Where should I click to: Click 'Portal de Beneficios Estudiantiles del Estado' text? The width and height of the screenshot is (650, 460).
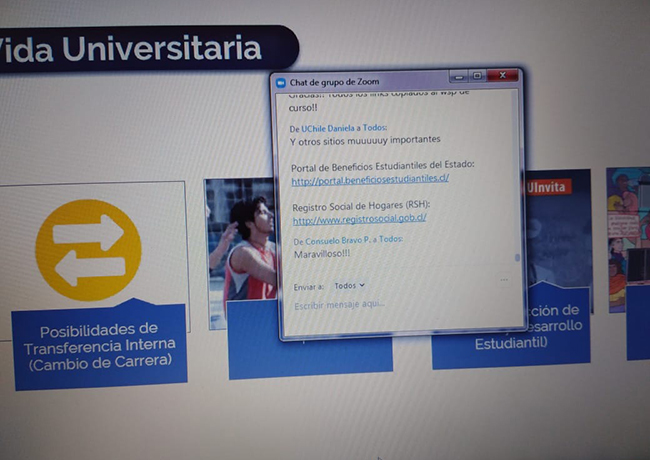point(383,166)
